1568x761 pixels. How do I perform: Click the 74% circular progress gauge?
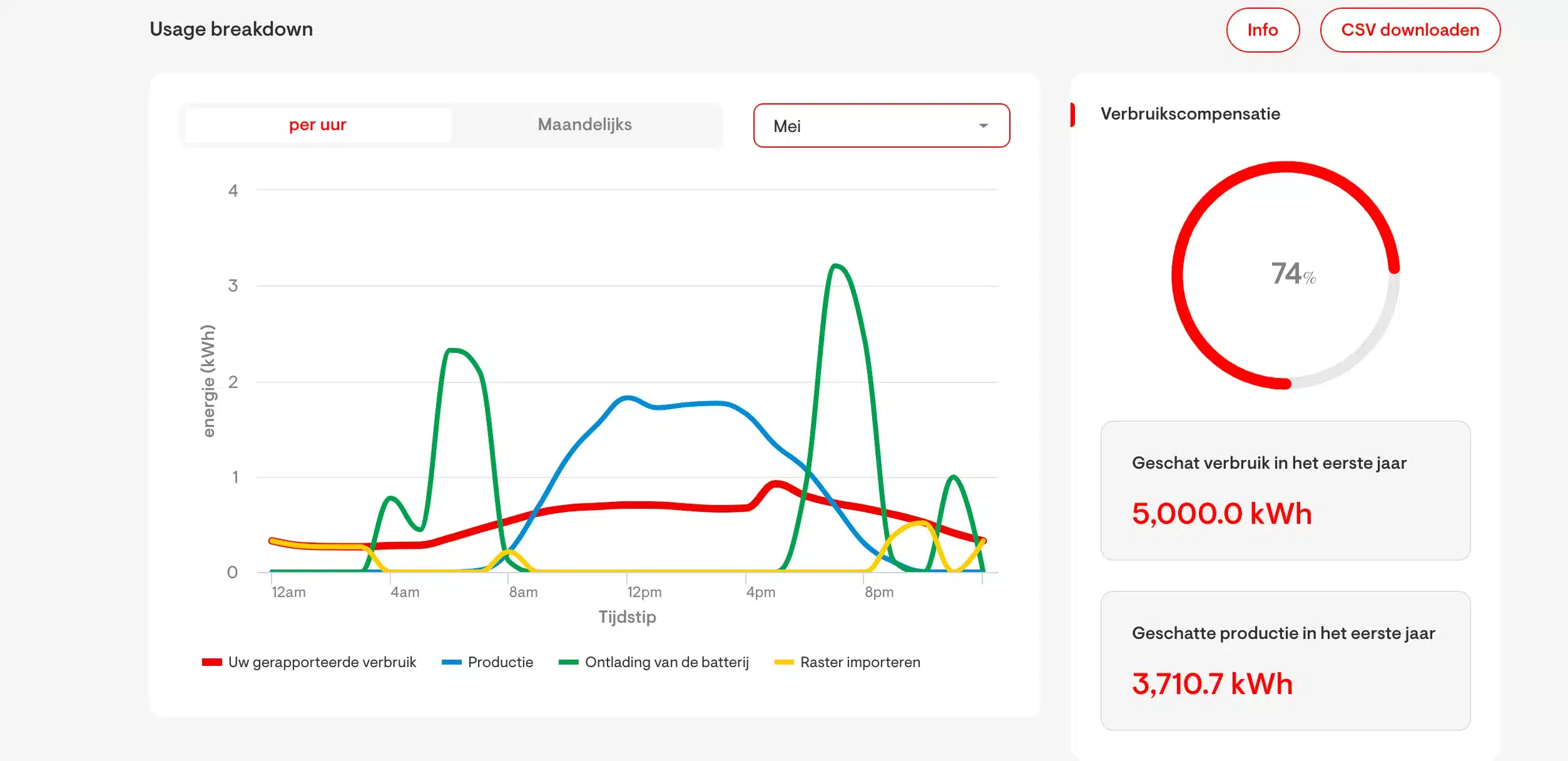click(x=1285, y=275)
